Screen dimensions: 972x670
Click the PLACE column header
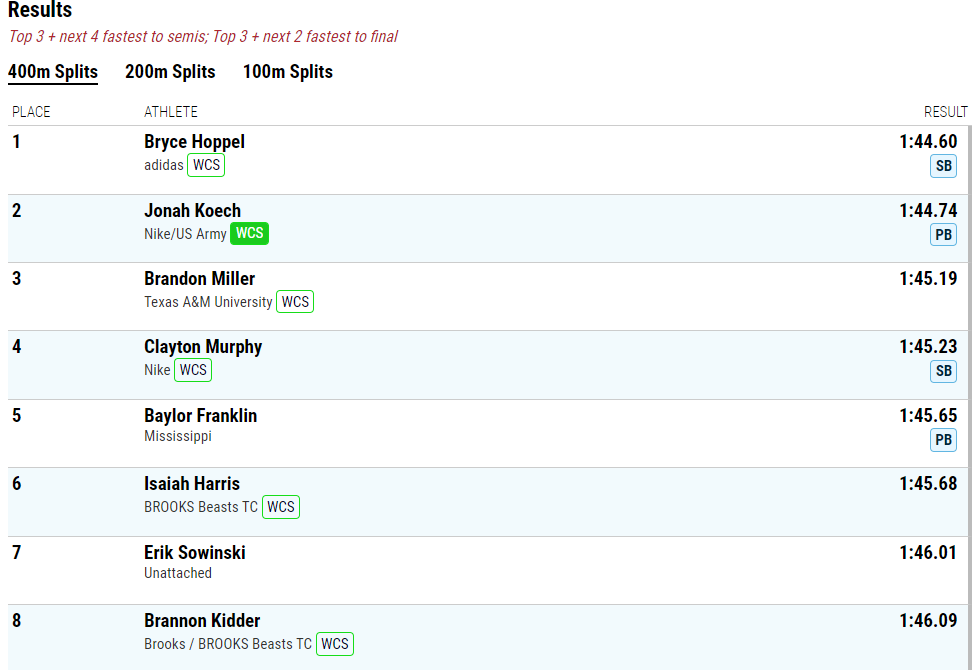pyautogui.click(x=31, y=112)
